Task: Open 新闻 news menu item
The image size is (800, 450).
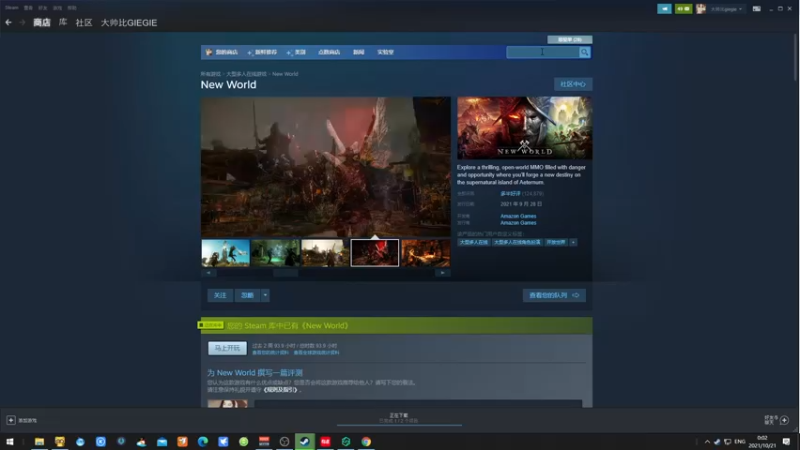Action: pyautogui.click(x=359, y=52)
